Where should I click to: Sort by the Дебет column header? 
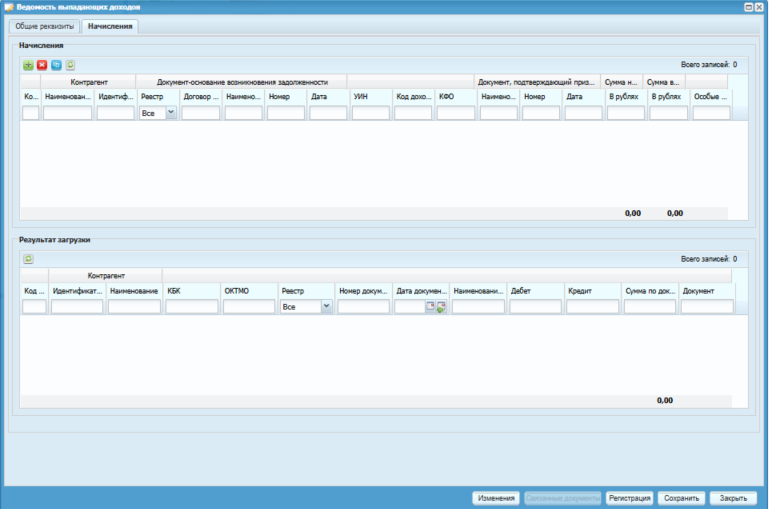click(x=535, y=291)
